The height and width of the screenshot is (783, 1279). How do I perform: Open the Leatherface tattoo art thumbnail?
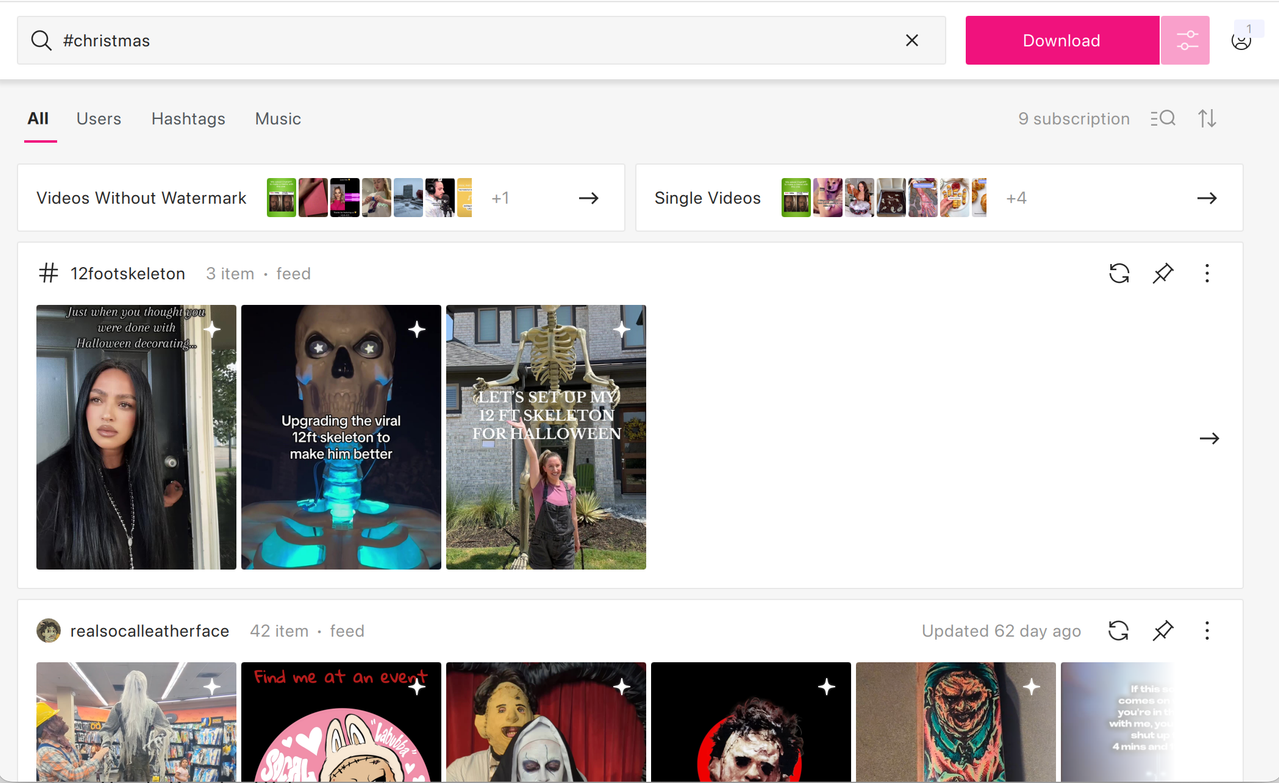coord(956,722)
